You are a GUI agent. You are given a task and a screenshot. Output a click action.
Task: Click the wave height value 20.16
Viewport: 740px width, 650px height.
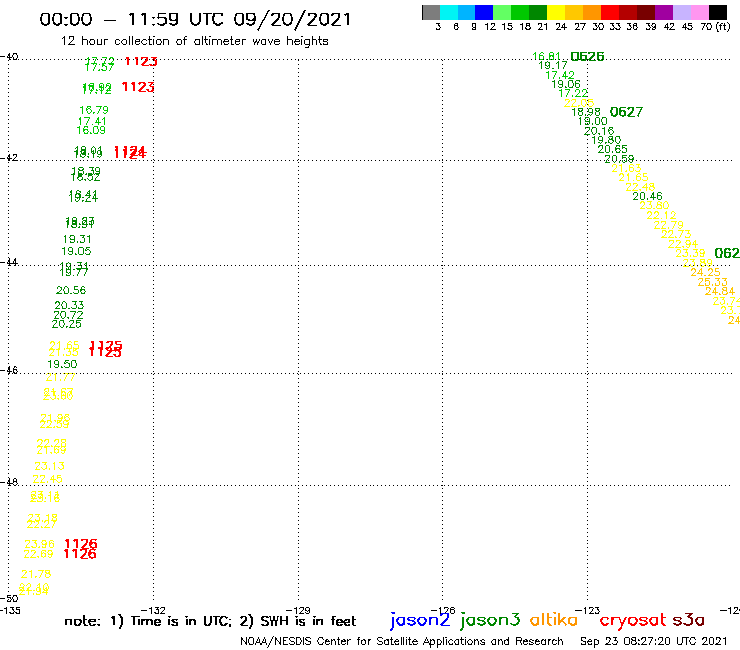(x=599, y=131)
